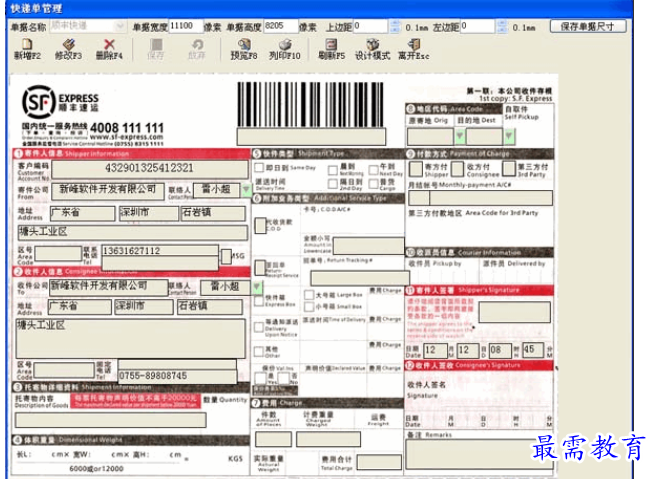Screen dimensions: 654x479
Task: Click the shipper phone field 13631627112
Action: pos(160,250)
